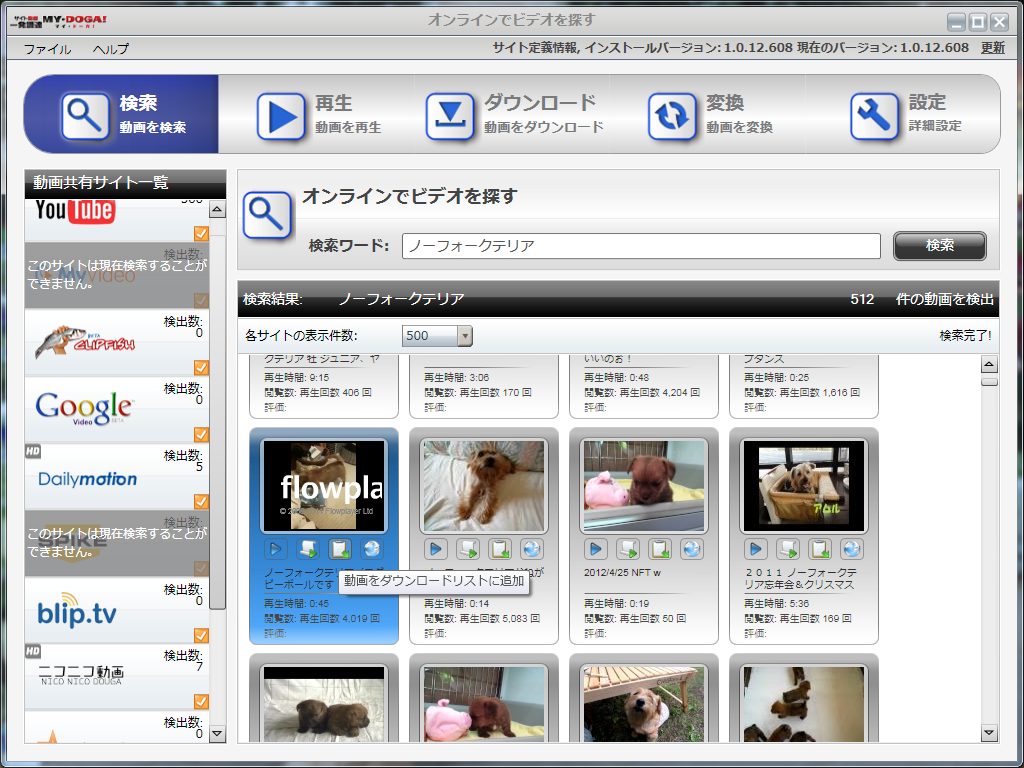1024x768 pixels.
Task: Play the 5:36 ノーフォークテリア忘年会 video
Action: point(756,549)
